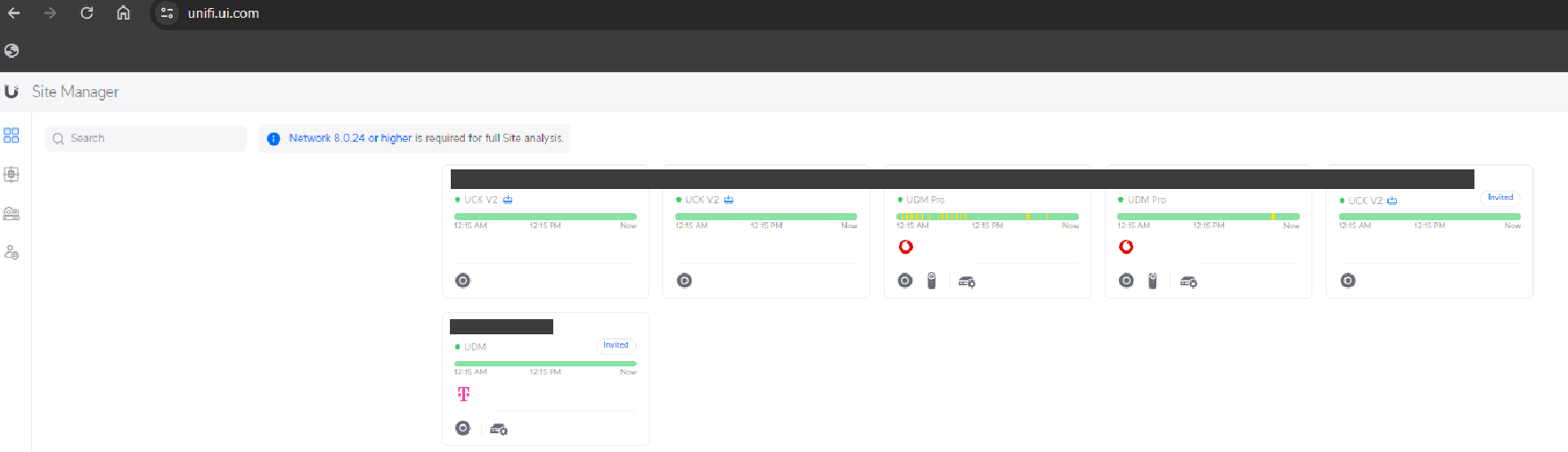Open the admins and users sidebar icon
The image size is (1568, 452).
click(x=12, y=253)
